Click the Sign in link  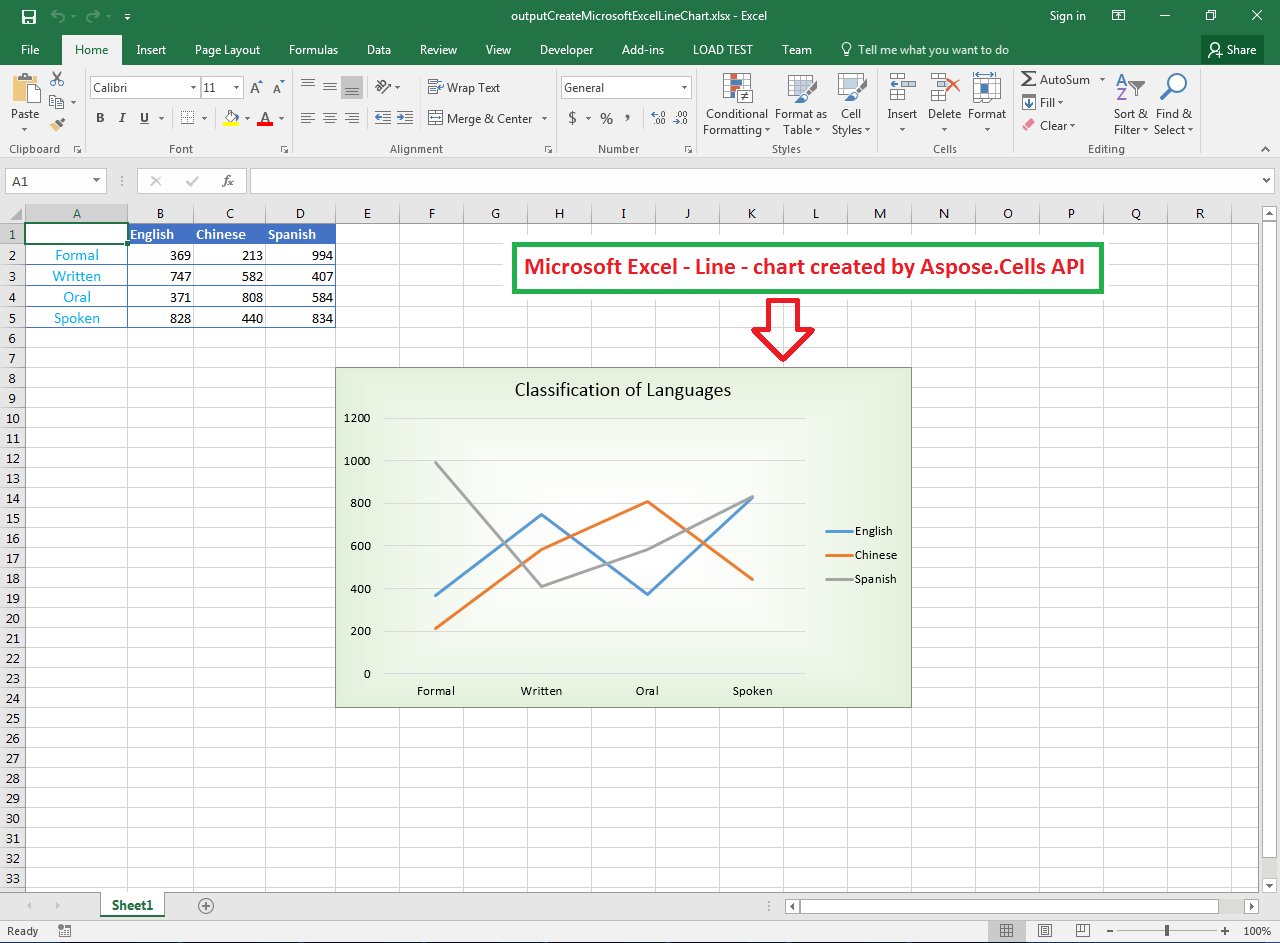1067,16
